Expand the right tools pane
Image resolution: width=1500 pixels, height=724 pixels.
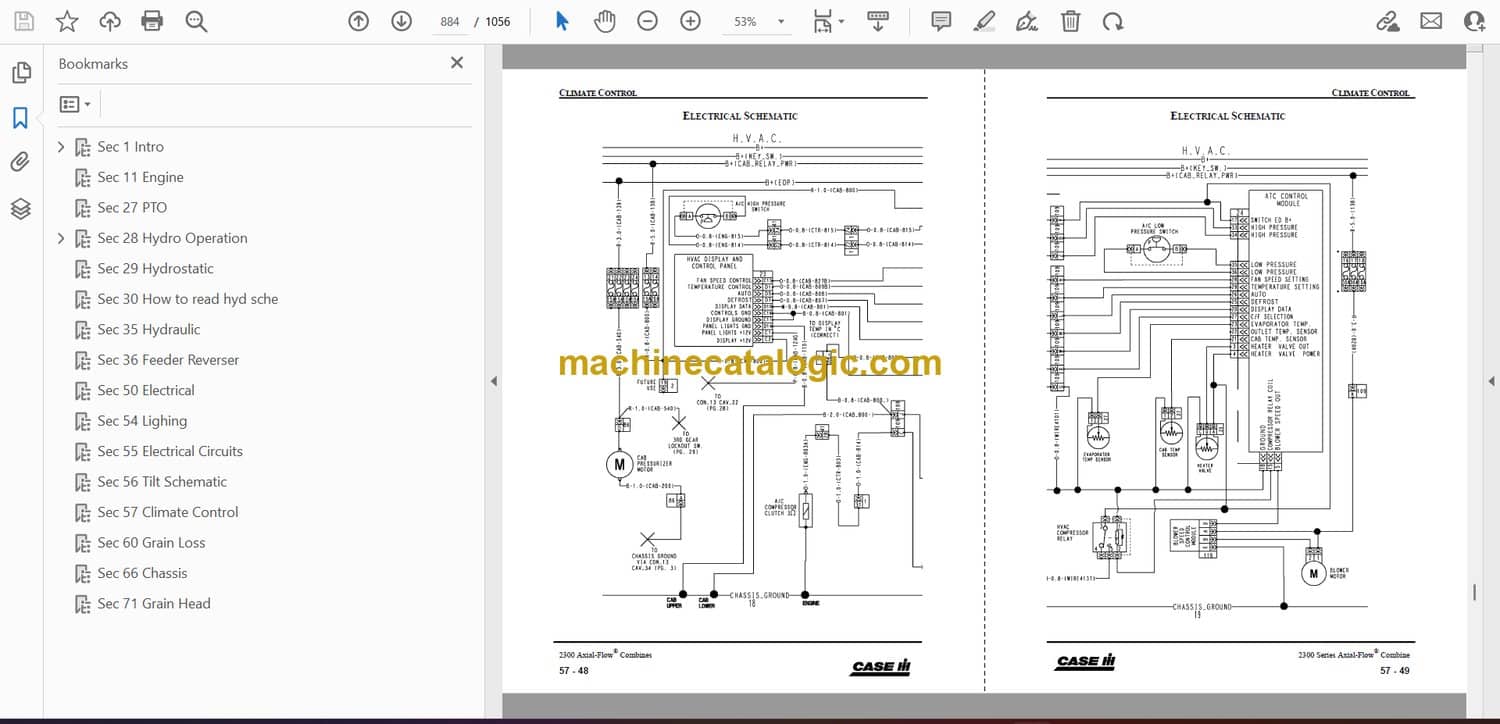pyautogui.click(x=1491, y=381)
